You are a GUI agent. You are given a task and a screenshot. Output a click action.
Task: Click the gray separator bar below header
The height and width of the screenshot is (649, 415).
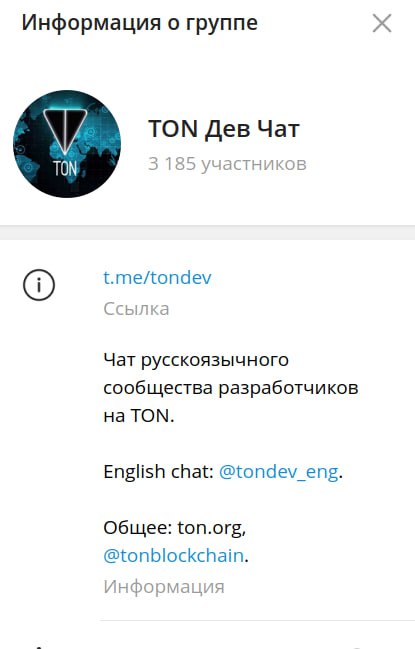(207, 233)
